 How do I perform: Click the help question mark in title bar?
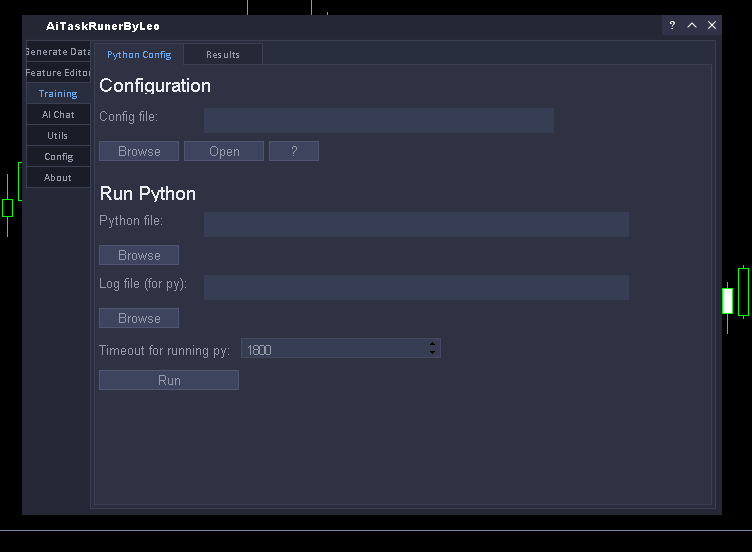(672, 25)
